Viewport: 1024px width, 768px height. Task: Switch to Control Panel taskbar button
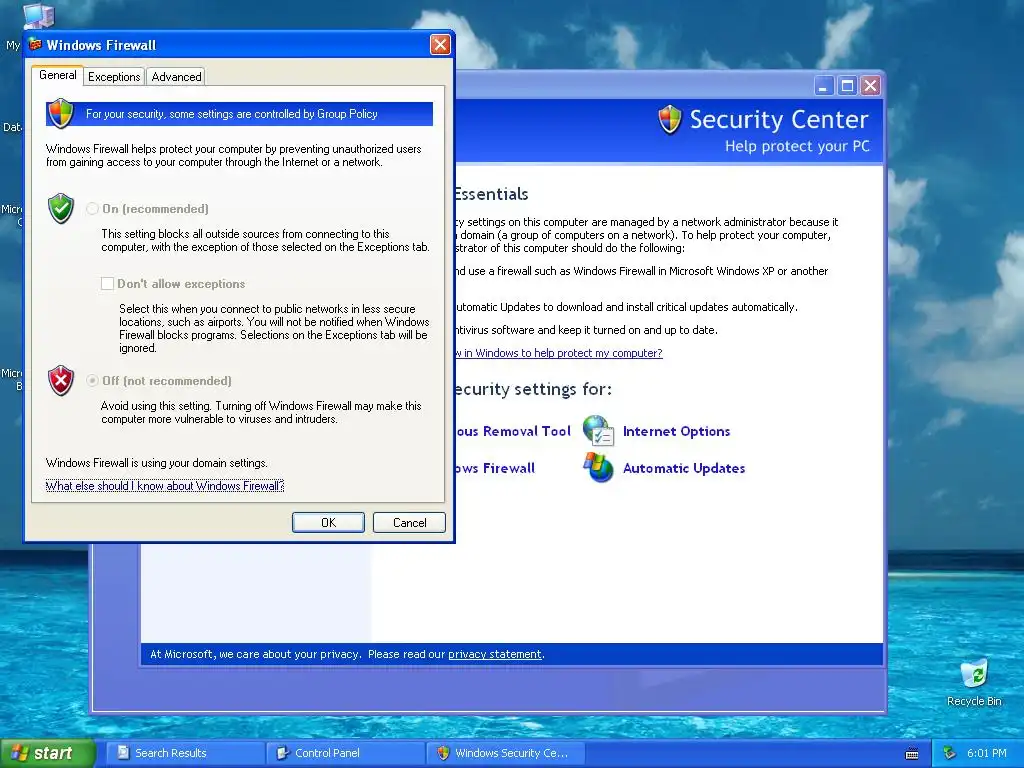[345, 753]
